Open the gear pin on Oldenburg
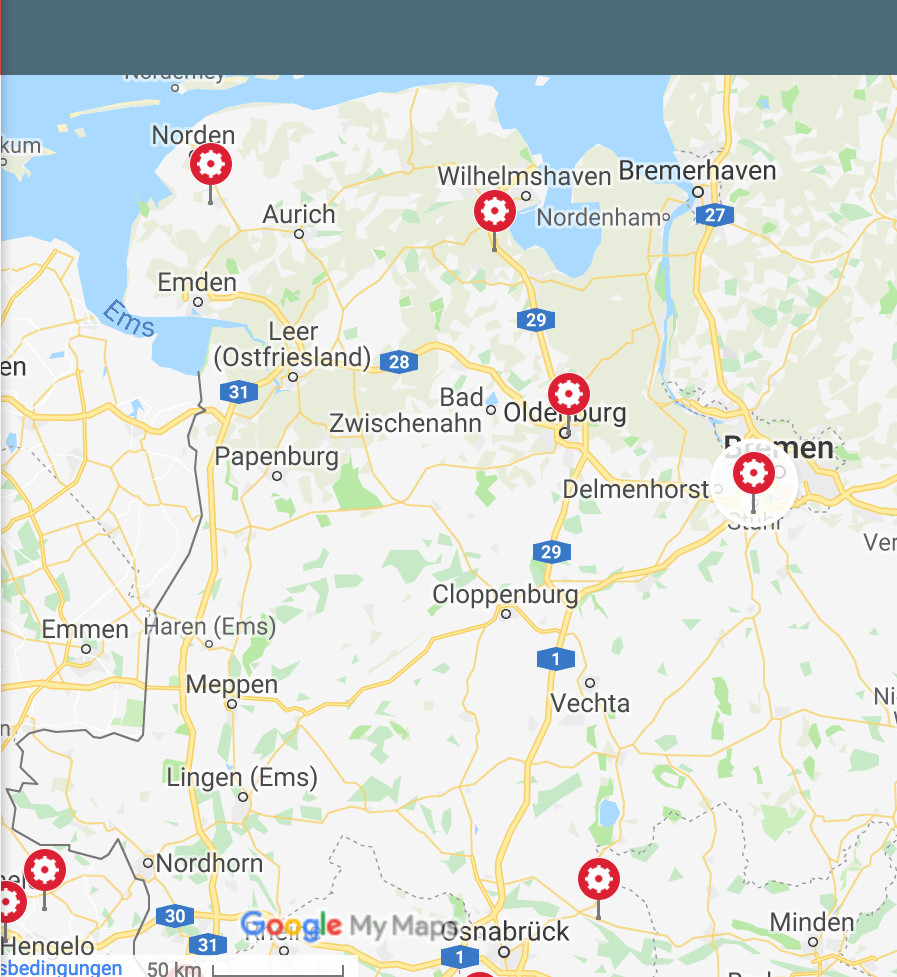 pyautogui.click(x=569, y=395)
